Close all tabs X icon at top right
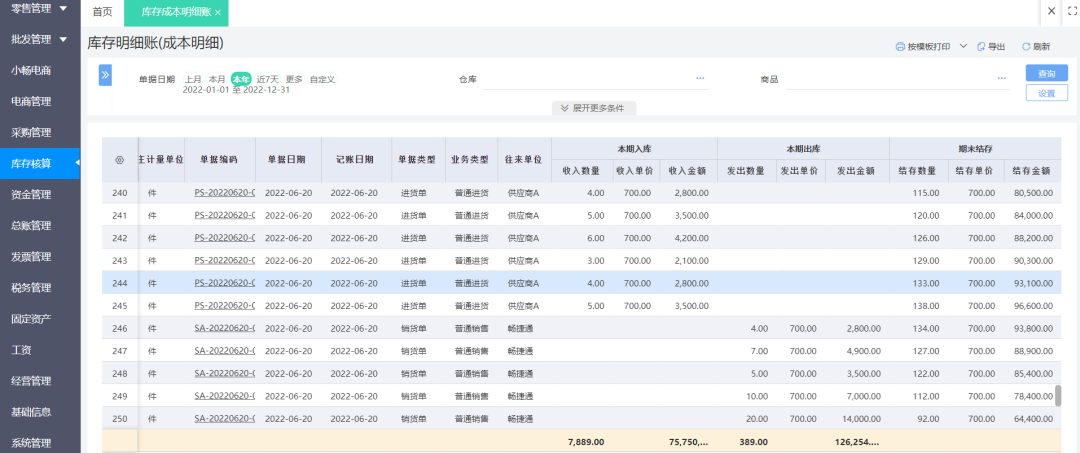The image size is (1080, 453). (x=1051, y=11)
